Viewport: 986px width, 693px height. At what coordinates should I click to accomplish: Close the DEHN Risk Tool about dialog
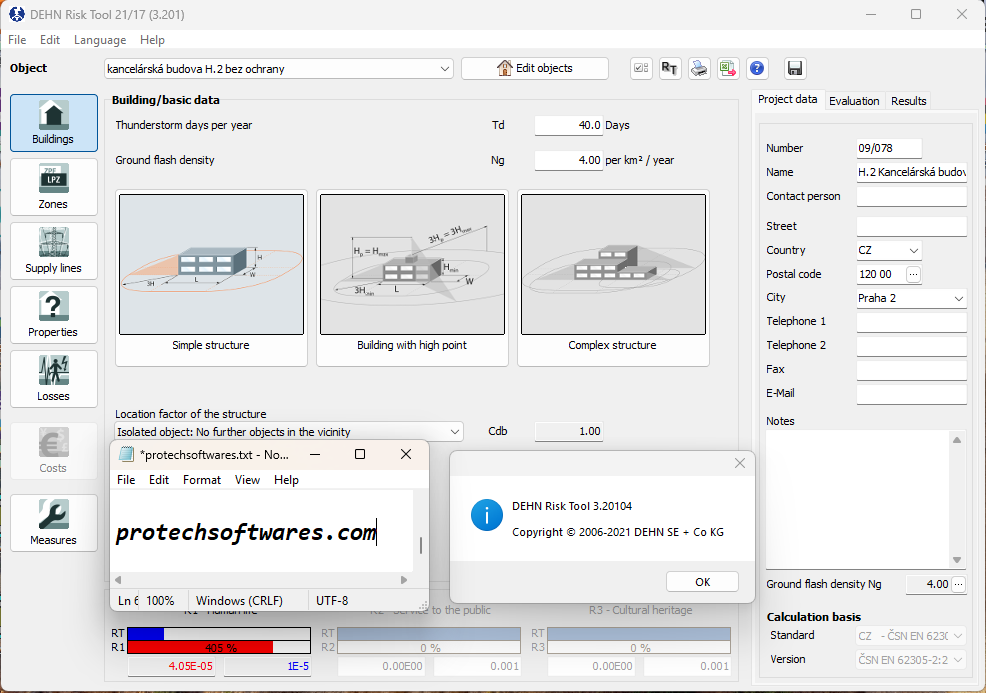(740, 463)
